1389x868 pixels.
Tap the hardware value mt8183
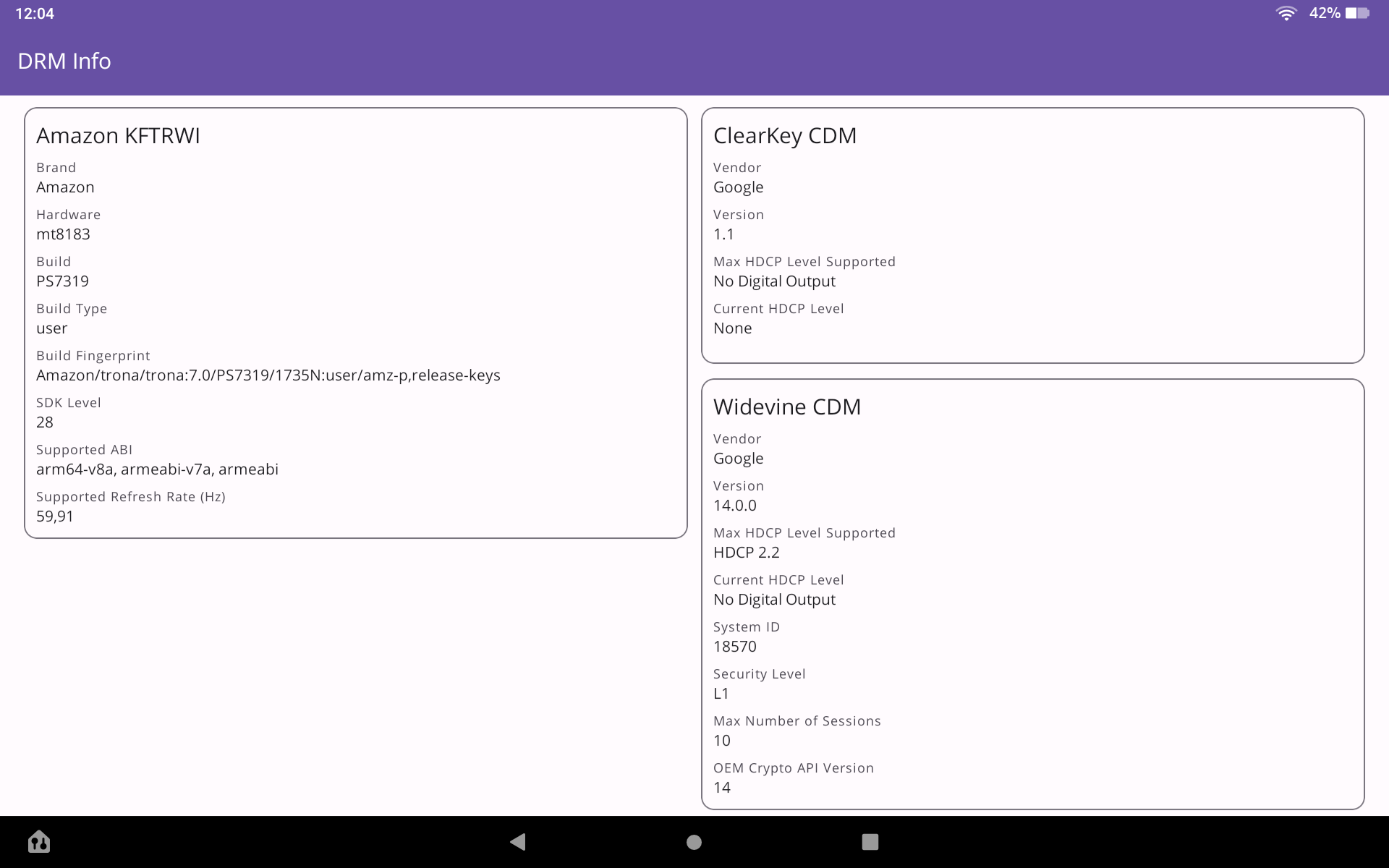coord(63,234)
